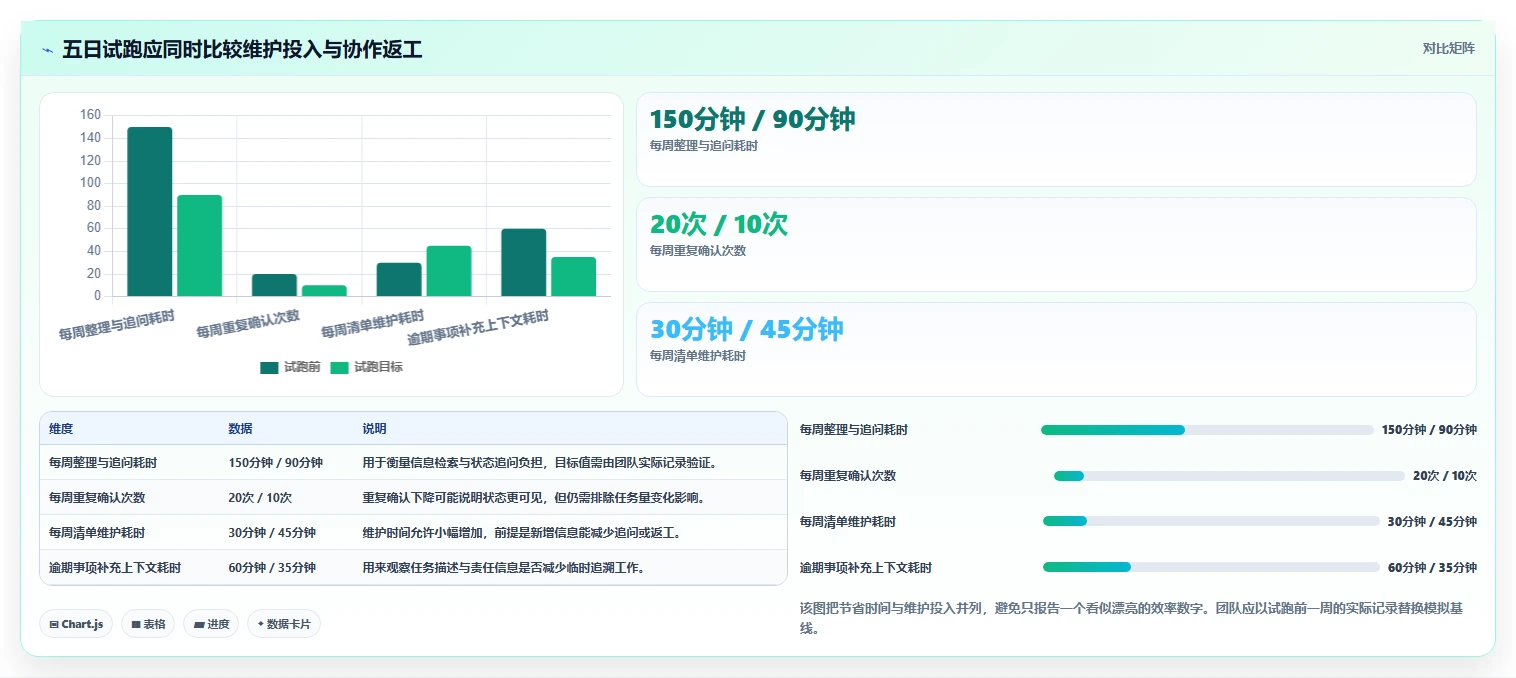Click the 150分钟 / 90分钟 stat card heading

point(752,119)
